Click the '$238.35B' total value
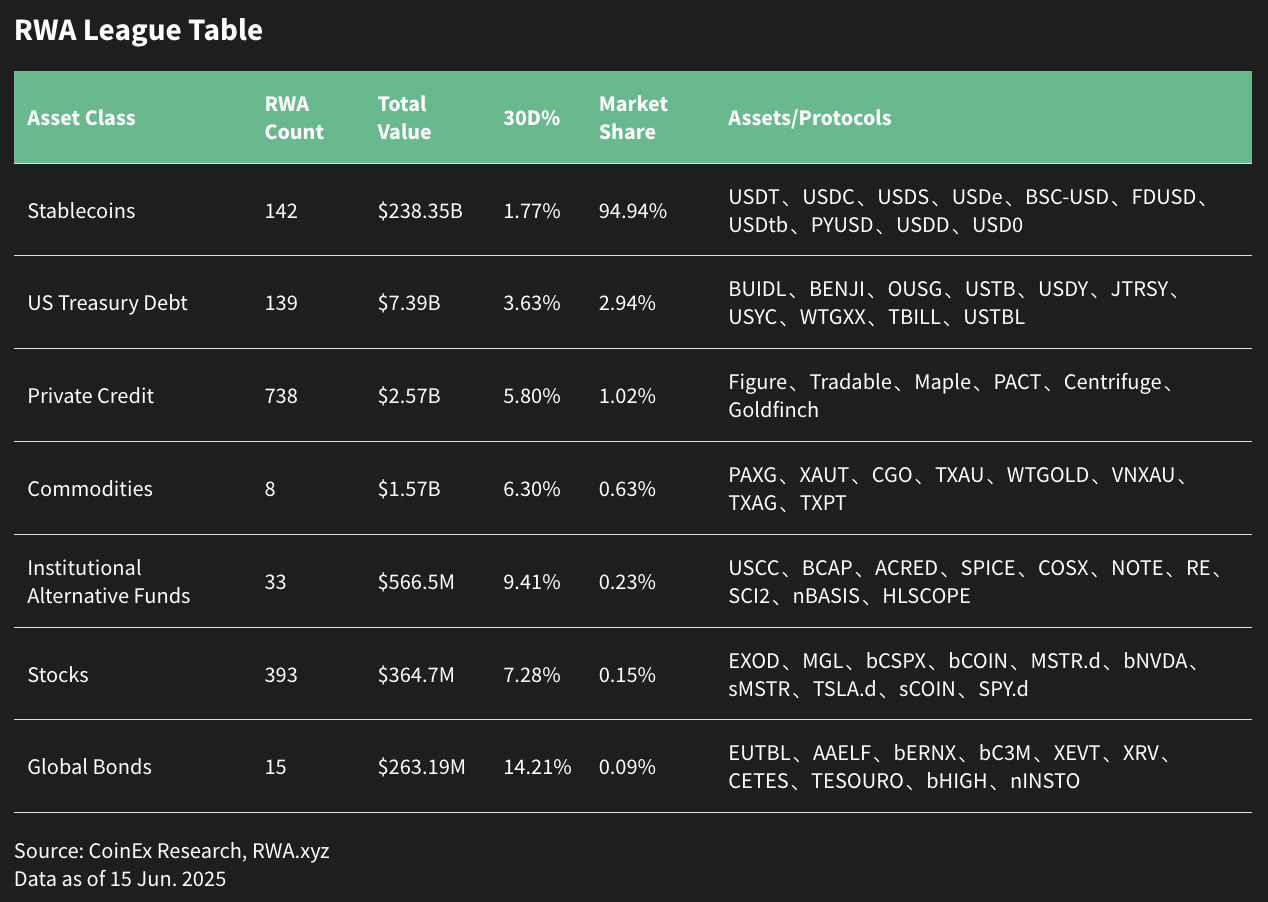Image resolution: width=1268 pixels, height=902 pixels. 420,211
